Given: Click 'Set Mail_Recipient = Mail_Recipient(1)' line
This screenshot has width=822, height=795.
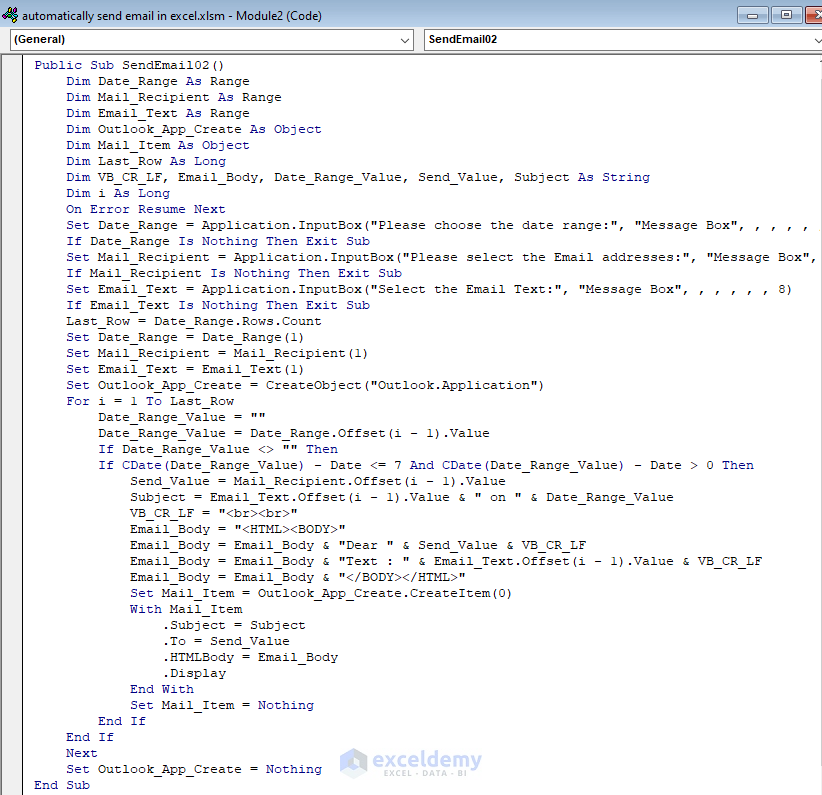Looking at the screenshot, I should click(x=217, y=353).
